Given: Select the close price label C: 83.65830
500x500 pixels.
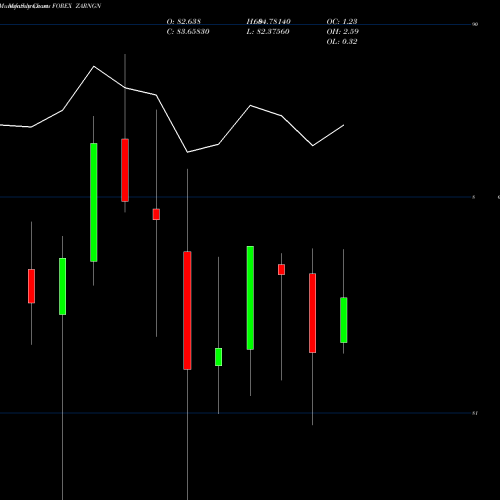Looking at the screenshot, I should tap(188, 31).
